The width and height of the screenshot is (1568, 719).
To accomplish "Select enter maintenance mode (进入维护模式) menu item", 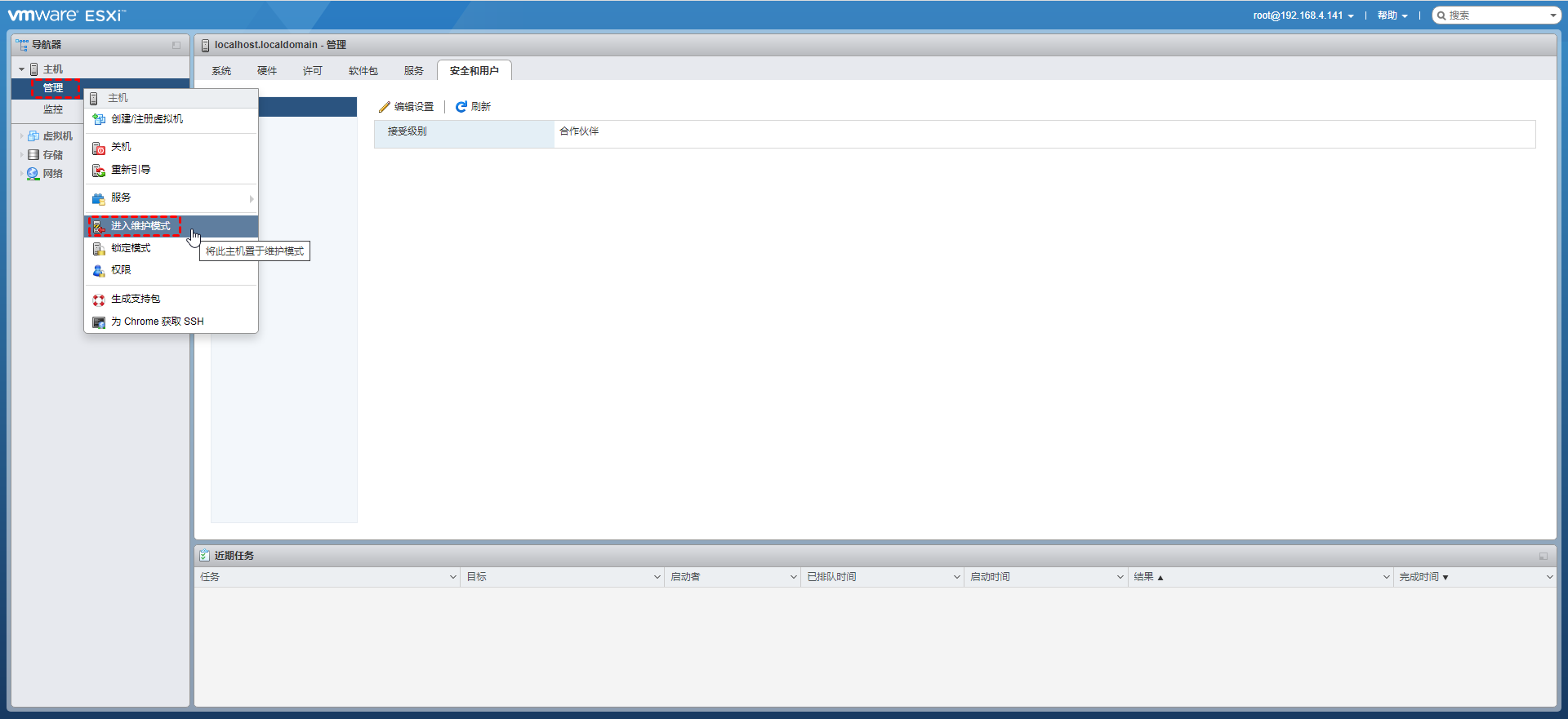I will (140, 226).
